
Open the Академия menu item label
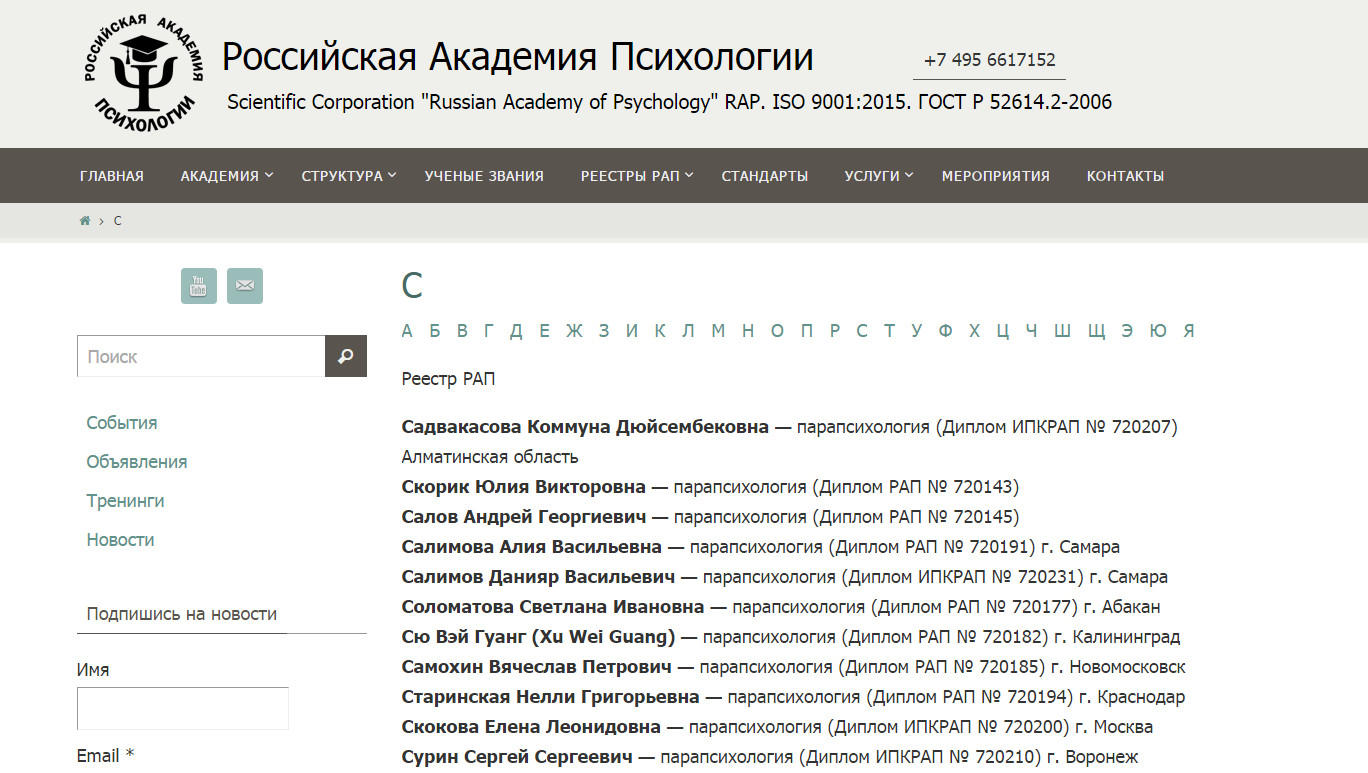point(220,176)
